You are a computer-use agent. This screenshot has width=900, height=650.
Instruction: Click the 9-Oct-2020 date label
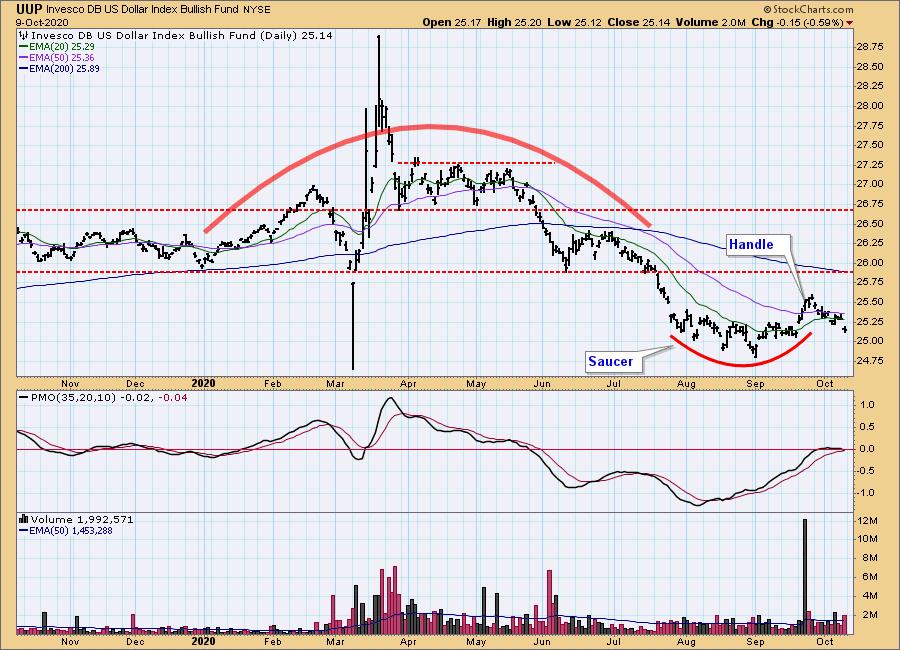42,22
